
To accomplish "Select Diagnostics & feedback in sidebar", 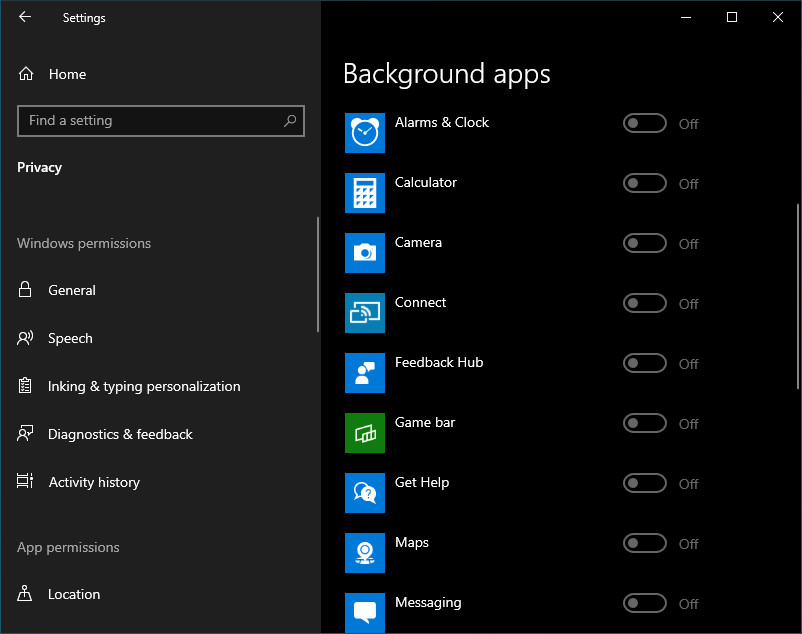I will [120, 434].
